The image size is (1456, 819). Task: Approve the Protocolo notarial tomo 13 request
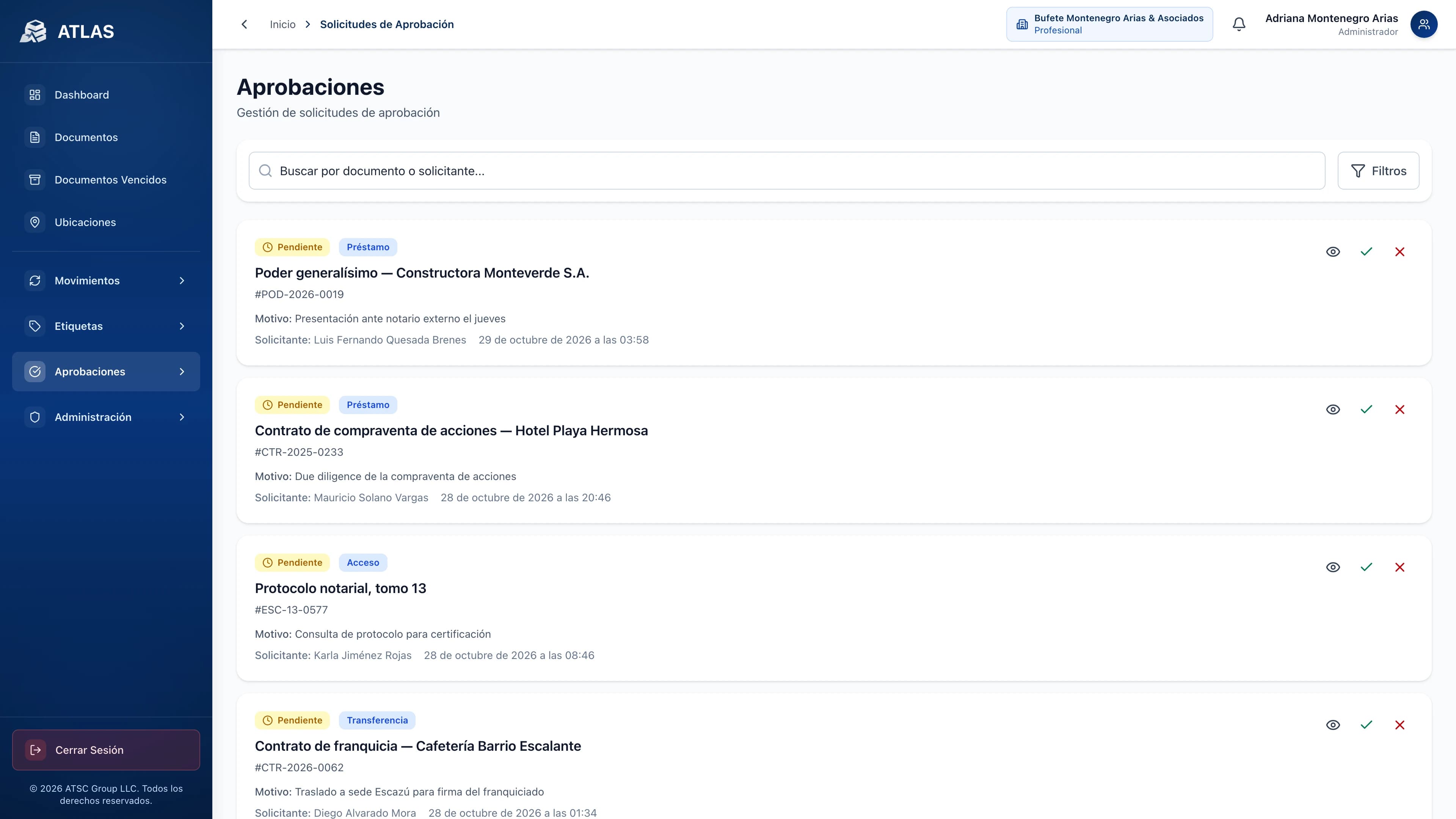click(x=1366, y=568)
